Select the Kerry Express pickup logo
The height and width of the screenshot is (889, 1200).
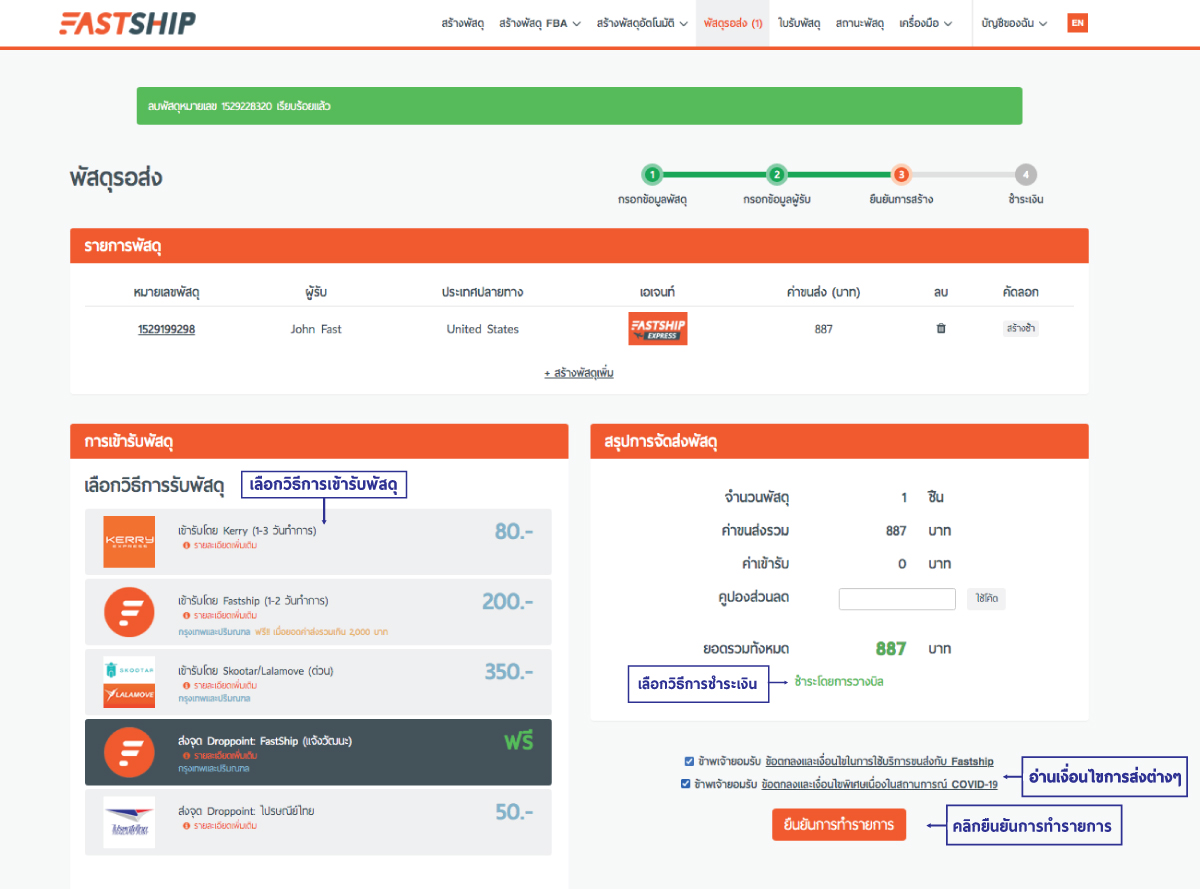point(129,543)
